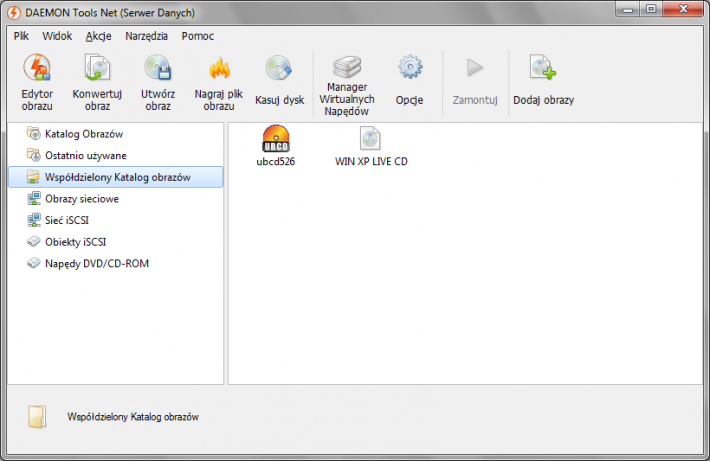Select Współdzielony Katalog obrazów sidebar item
710x461 pixels.
(x=116, y=177)
